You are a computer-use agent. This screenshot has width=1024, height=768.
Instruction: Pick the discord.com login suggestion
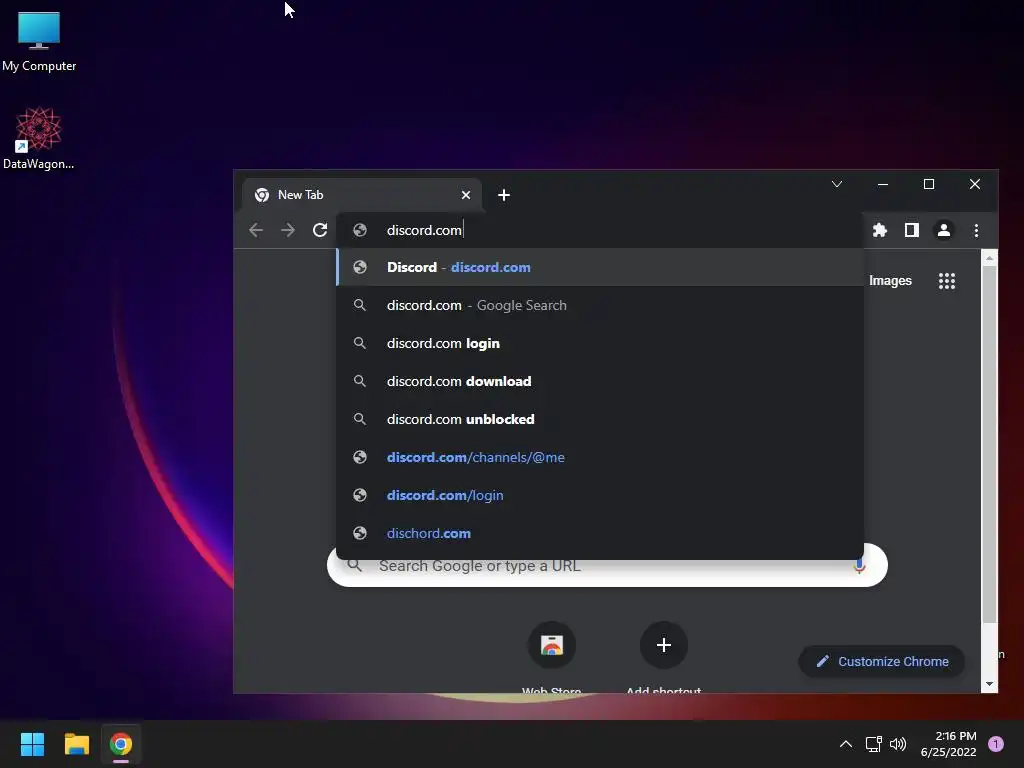600,343
